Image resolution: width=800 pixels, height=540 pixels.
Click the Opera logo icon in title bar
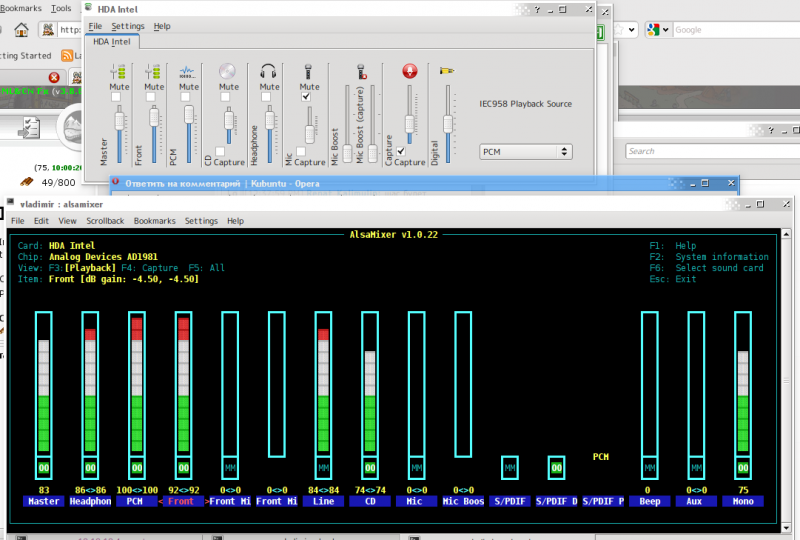[115, 182]
